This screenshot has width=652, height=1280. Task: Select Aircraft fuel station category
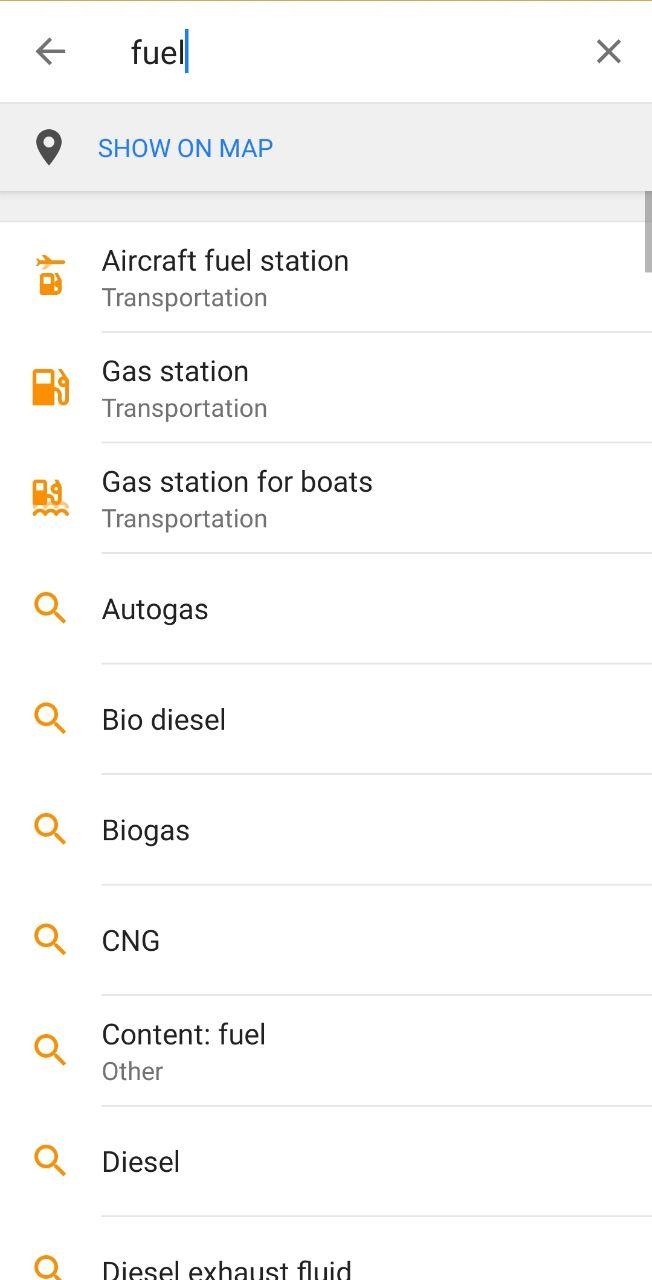[x=226, y=277]
